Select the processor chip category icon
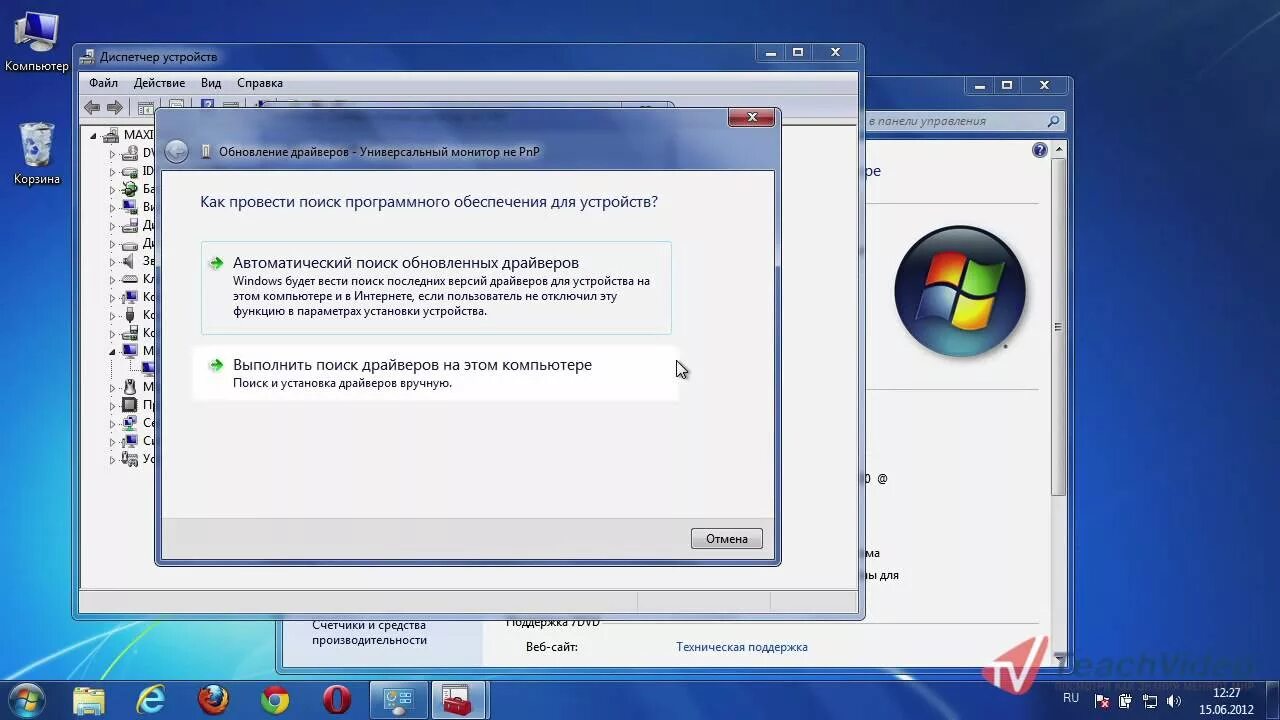 click(x=129, y=405)
